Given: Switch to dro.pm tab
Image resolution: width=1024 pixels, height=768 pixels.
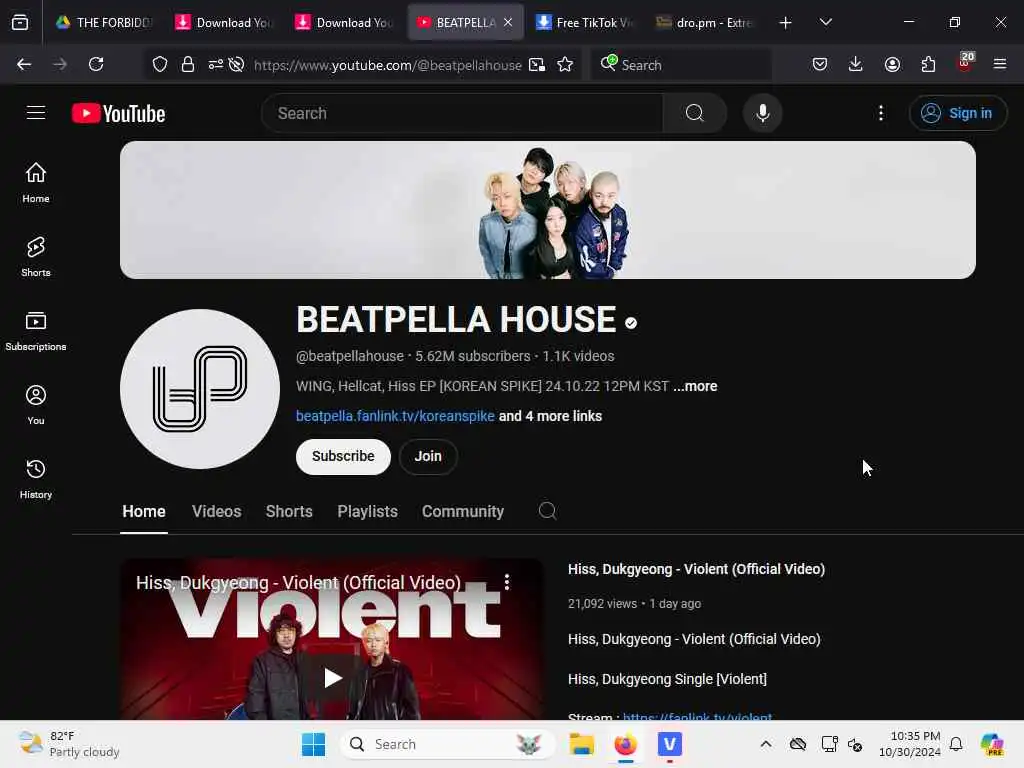Looking at the screenshot, I should 705,22.
